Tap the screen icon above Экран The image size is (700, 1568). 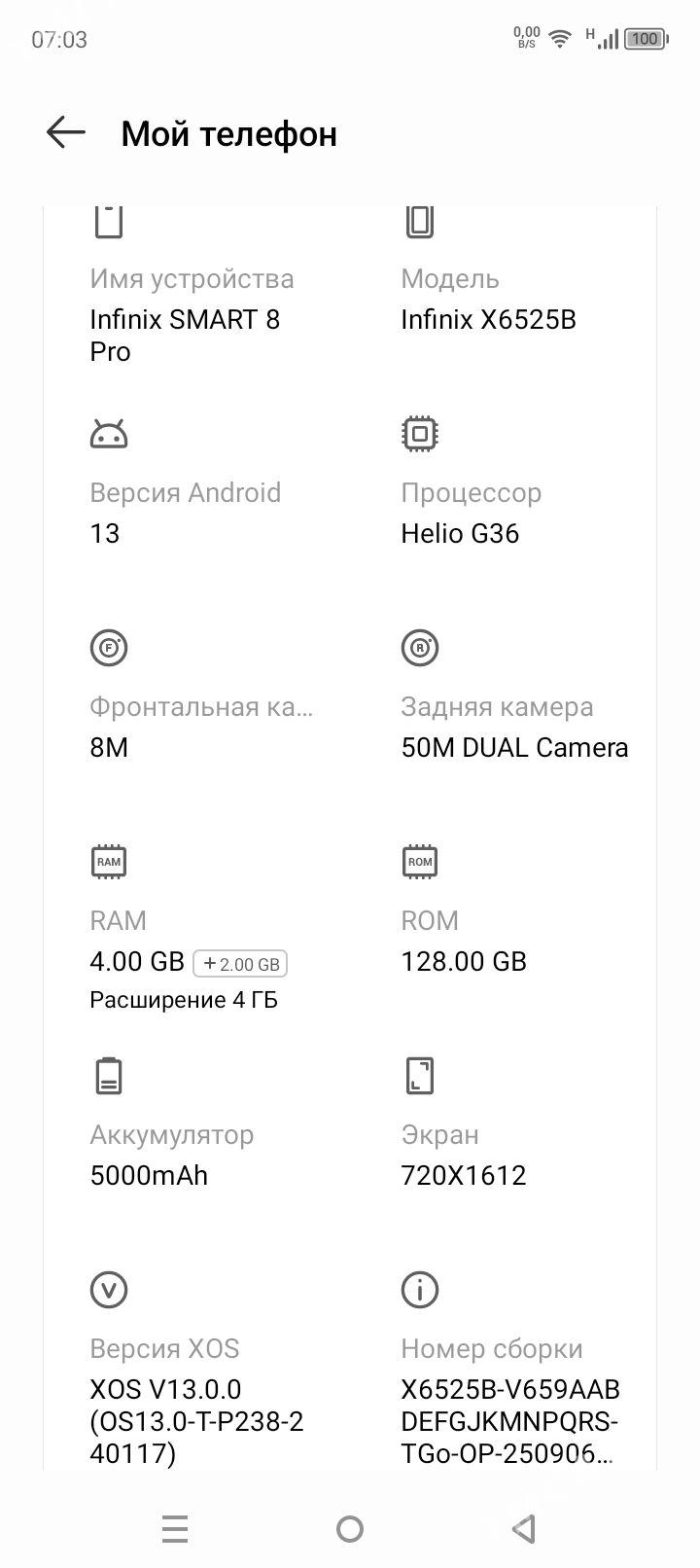tap(420, 1076)
